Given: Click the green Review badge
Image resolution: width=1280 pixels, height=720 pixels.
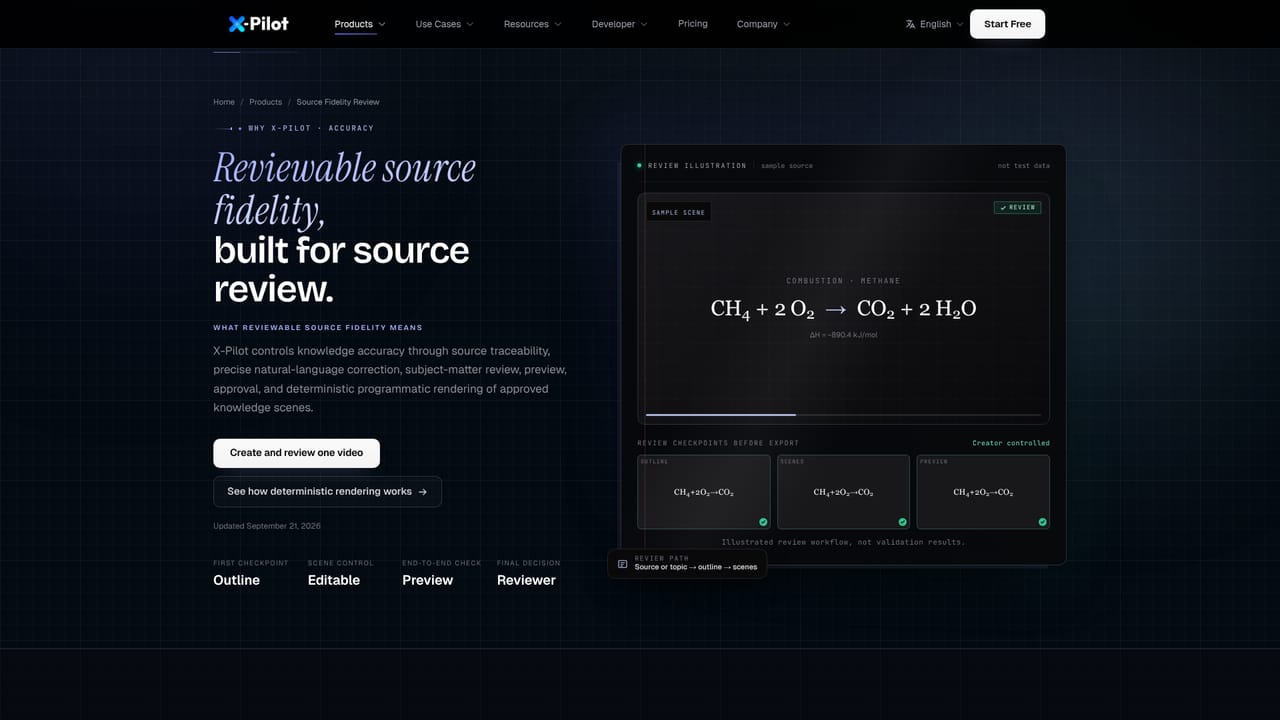Looking at the screenshot, I should pos(1017,207).
